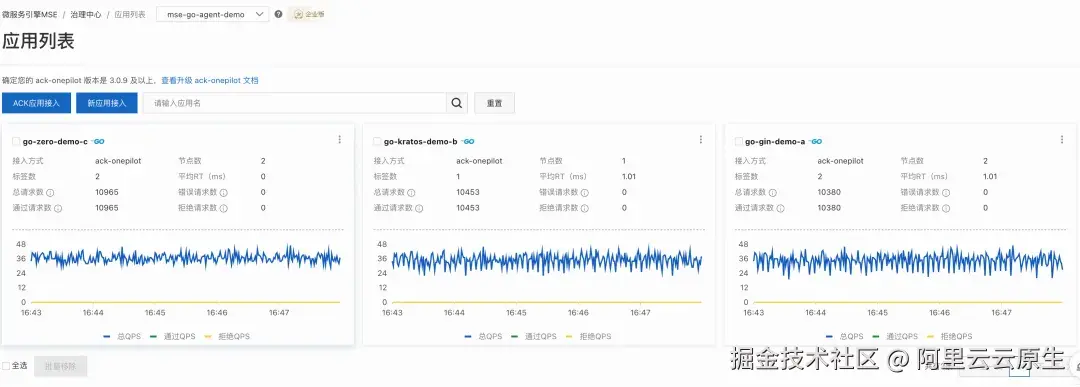Image resolution: width=1080 pixels, height=387 pixels.
Task: Toggle 通过QPS legend in go-kratos-demo-b chart
Action: coord(534,336)
